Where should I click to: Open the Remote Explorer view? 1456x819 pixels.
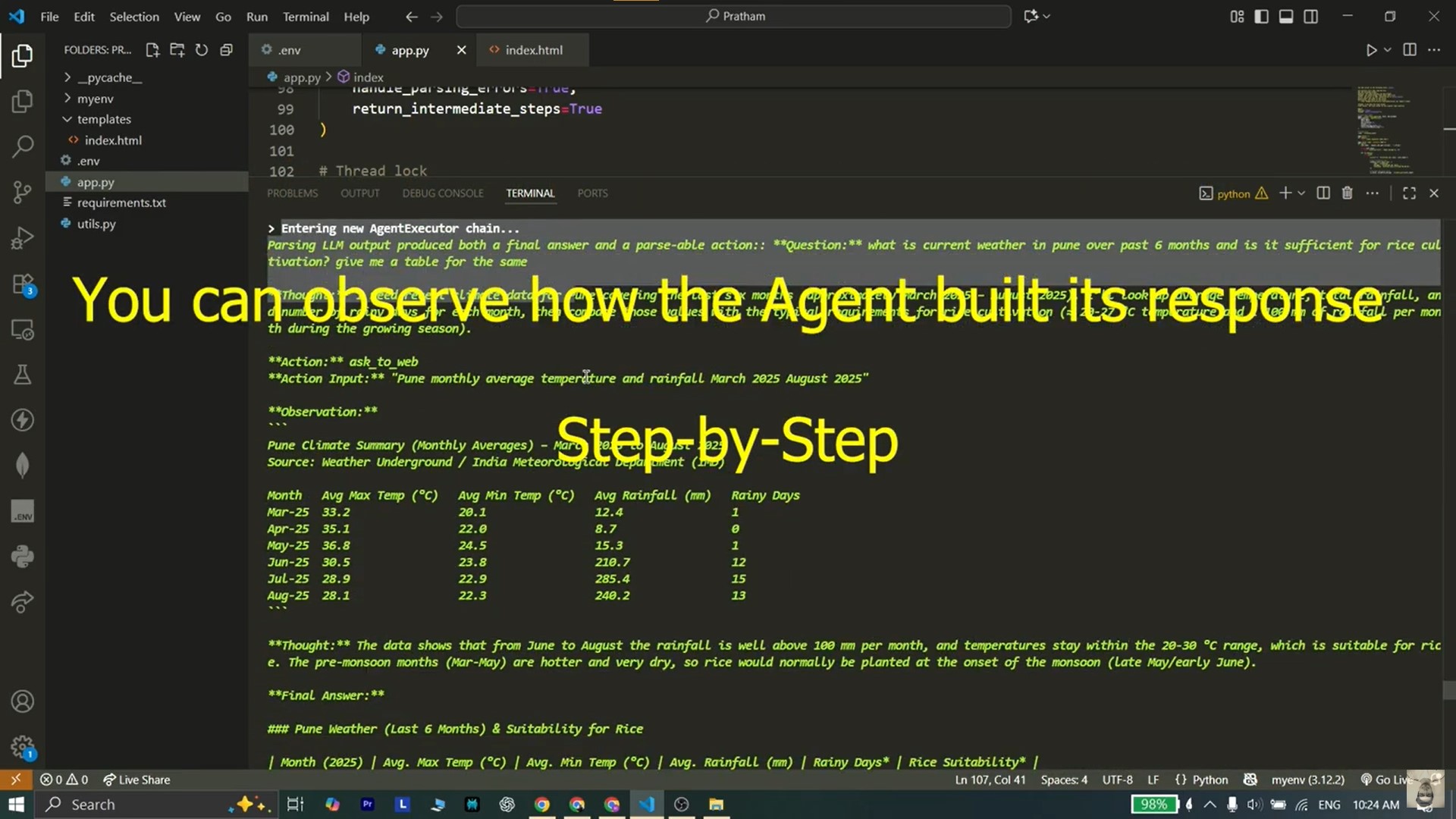pos(23,330)
